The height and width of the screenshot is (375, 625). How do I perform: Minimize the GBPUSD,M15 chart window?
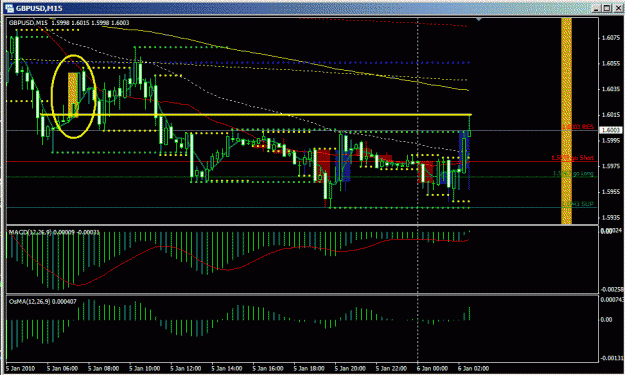tap(597, 8)
